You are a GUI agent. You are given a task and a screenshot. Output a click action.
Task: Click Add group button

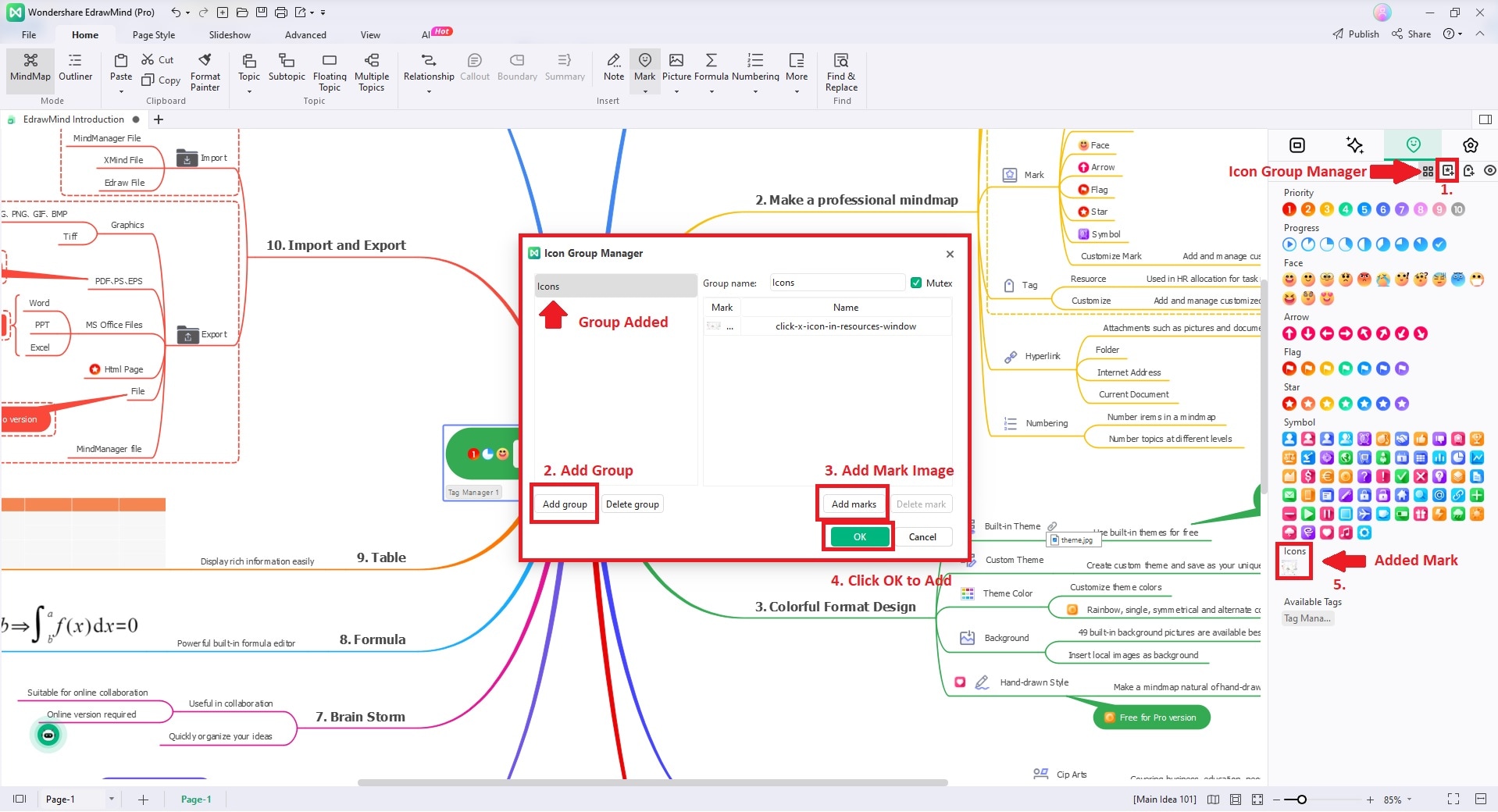pos(565,504)
